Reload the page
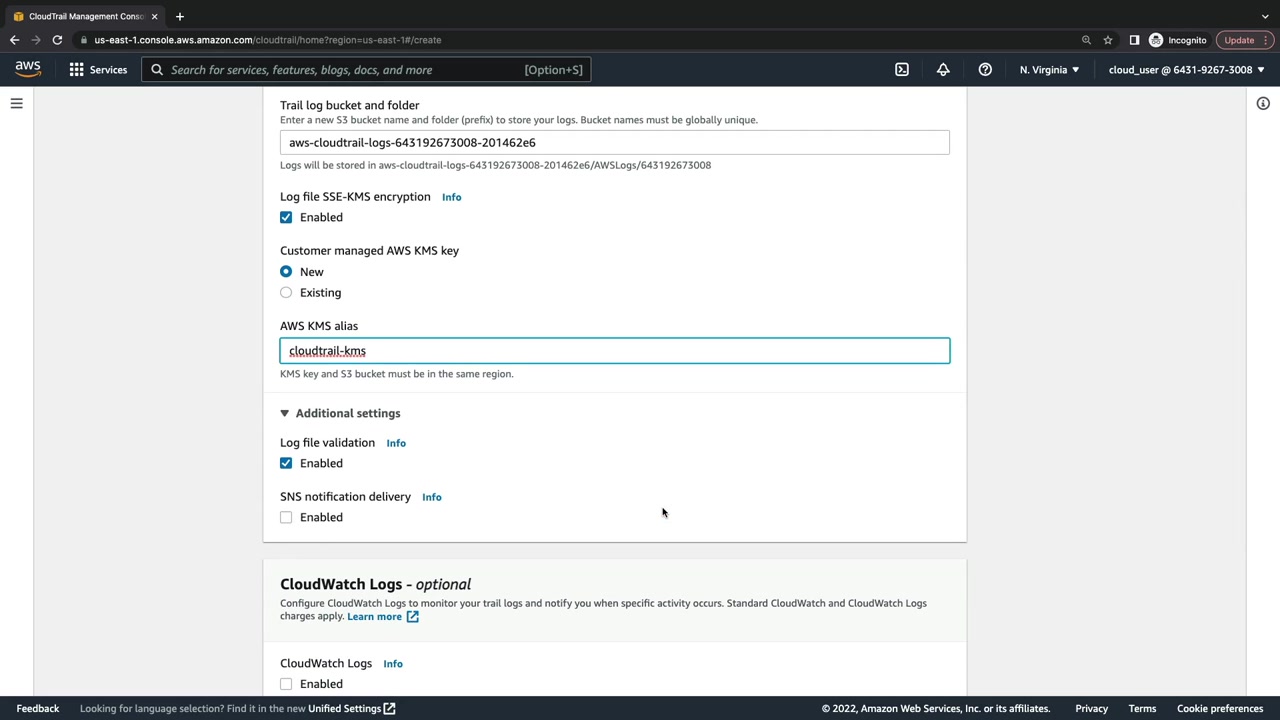 click(x=57, y=40)
